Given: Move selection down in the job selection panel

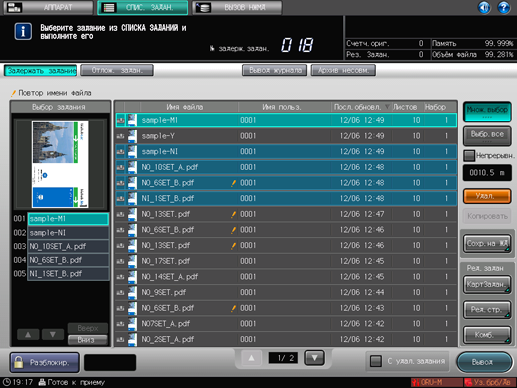Looking at the screenshot, I should point(53,334).
